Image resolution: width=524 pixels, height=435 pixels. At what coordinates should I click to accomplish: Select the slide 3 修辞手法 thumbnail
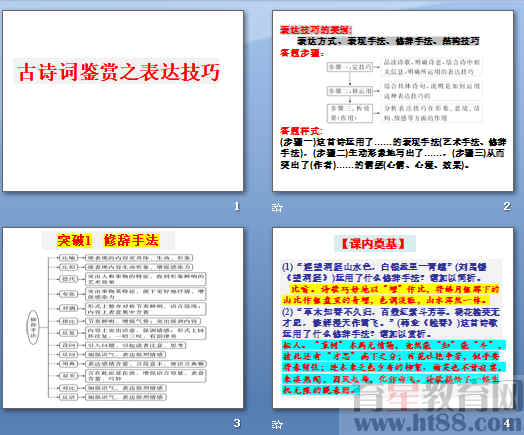[123, 318]
